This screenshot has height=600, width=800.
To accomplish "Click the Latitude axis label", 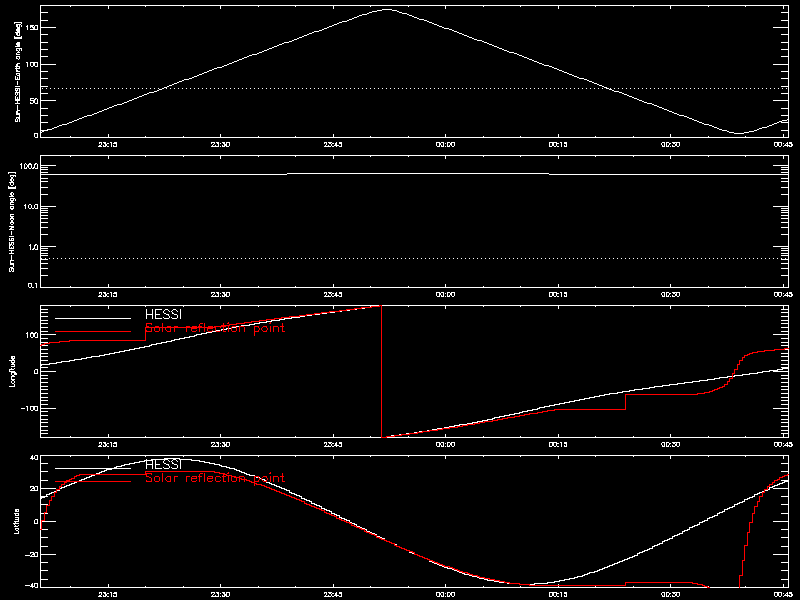I will point(16,521).
